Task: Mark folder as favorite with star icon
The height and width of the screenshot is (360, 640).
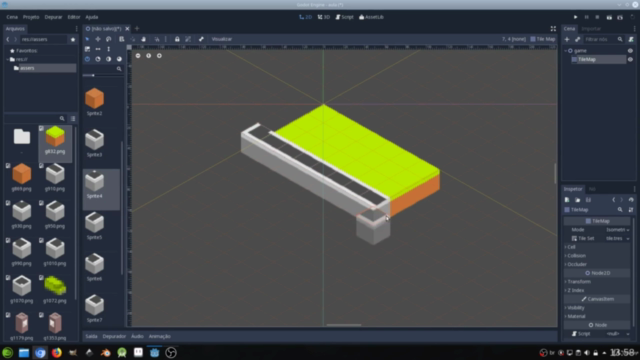Action: 73,40
